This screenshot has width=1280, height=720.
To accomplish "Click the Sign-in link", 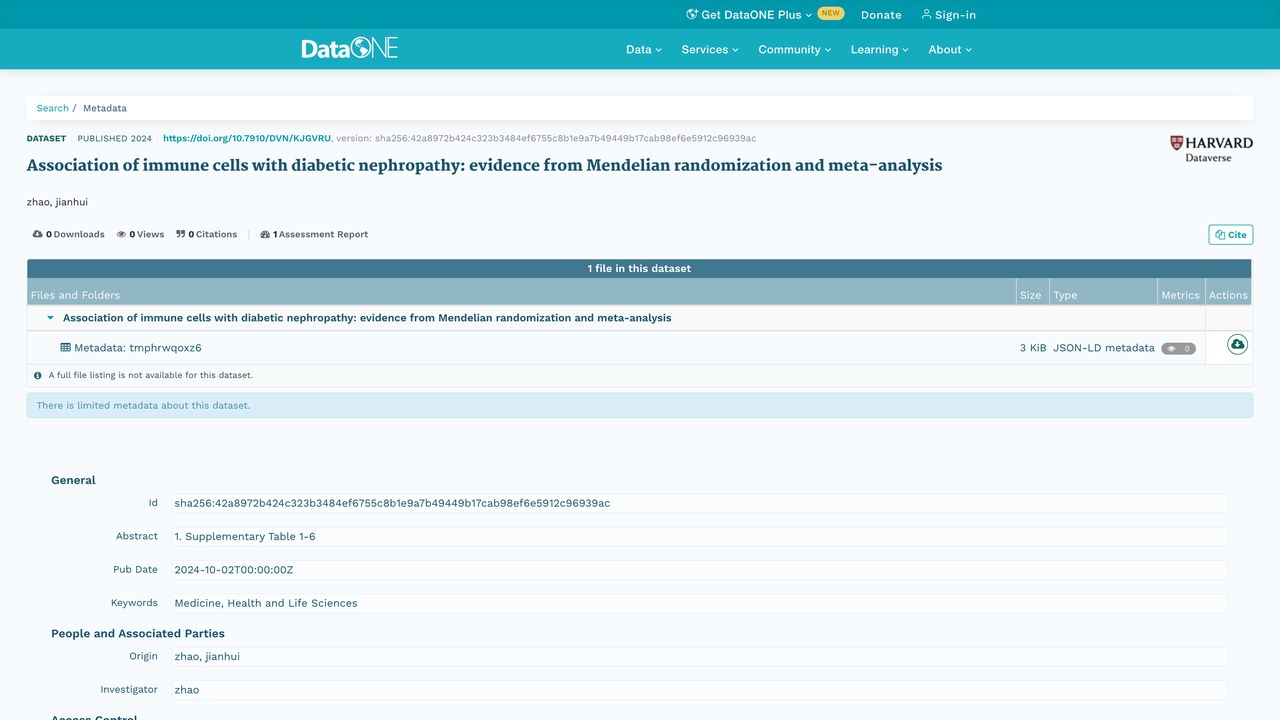I will point(948,15).
